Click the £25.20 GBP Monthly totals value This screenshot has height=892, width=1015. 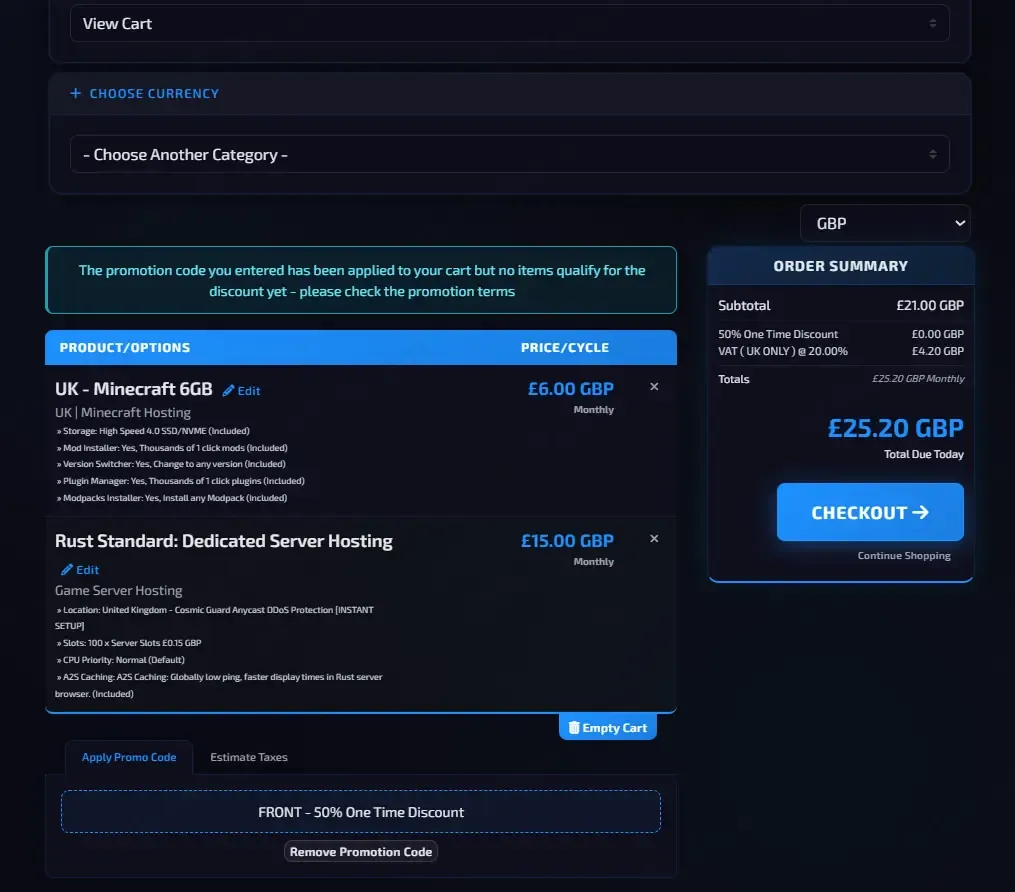click(x=918, y=379)
